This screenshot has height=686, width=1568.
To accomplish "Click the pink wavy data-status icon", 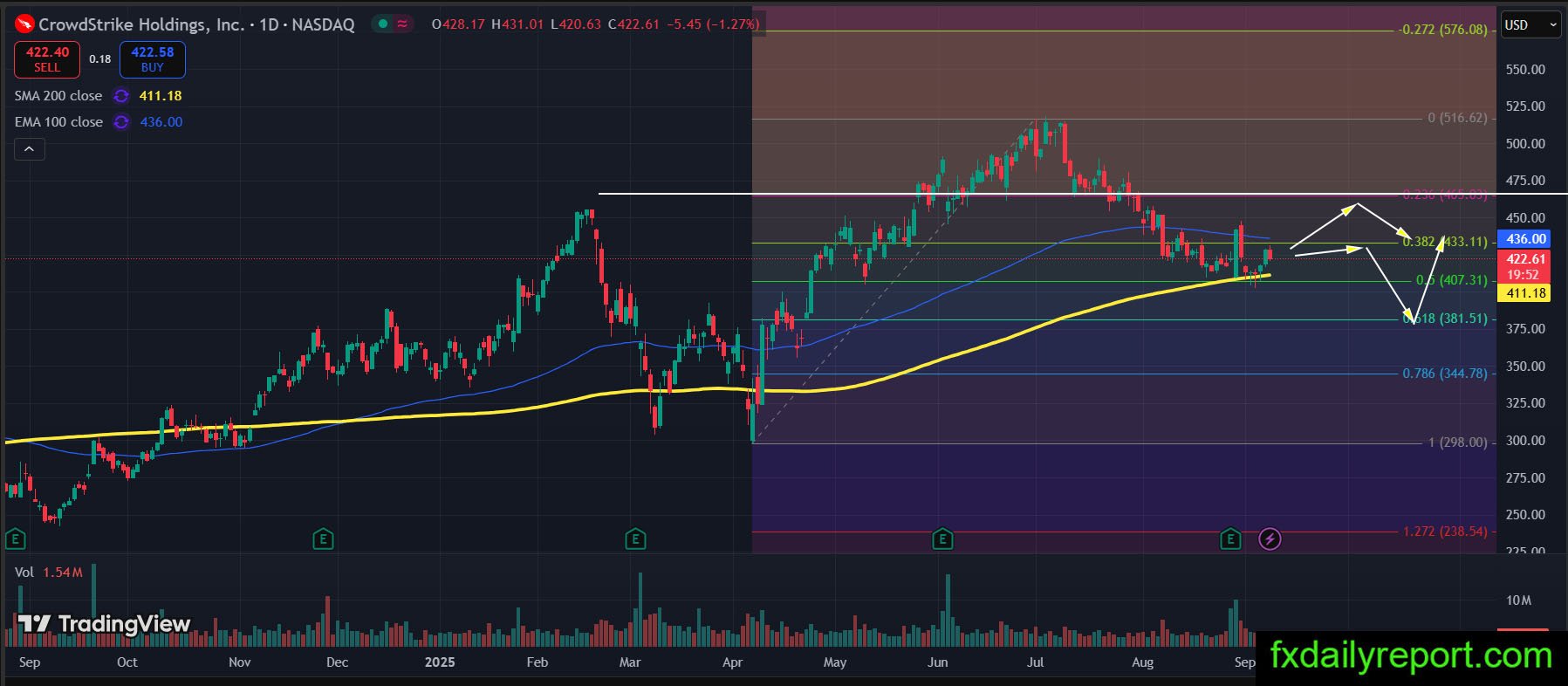I will point(402,24).
